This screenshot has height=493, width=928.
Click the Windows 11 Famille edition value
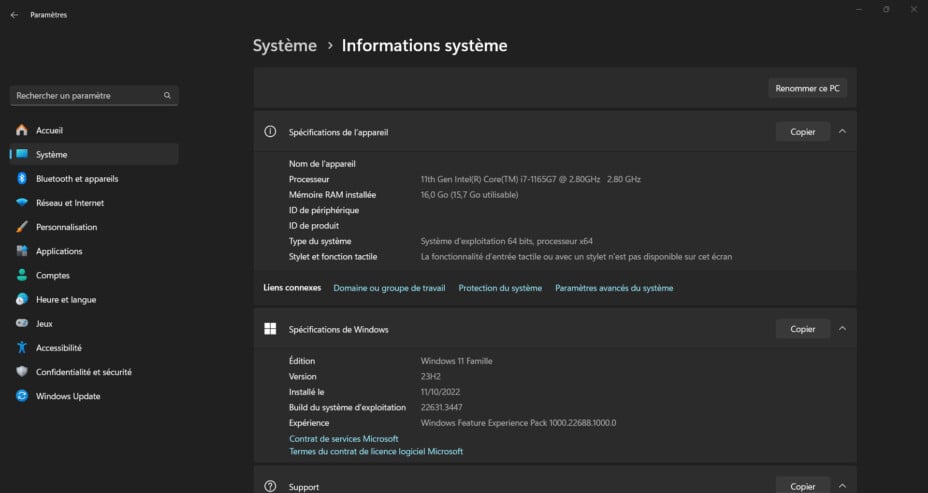point(456,361)
